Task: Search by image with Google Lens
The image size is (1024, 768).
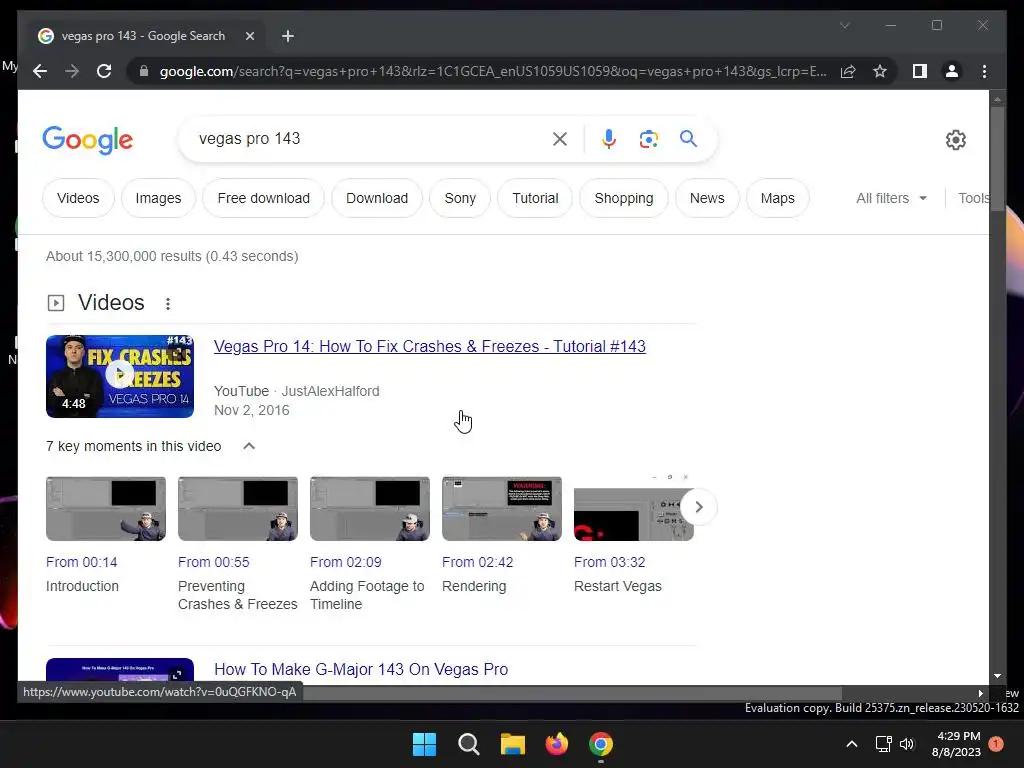Action: coord(648,138)
